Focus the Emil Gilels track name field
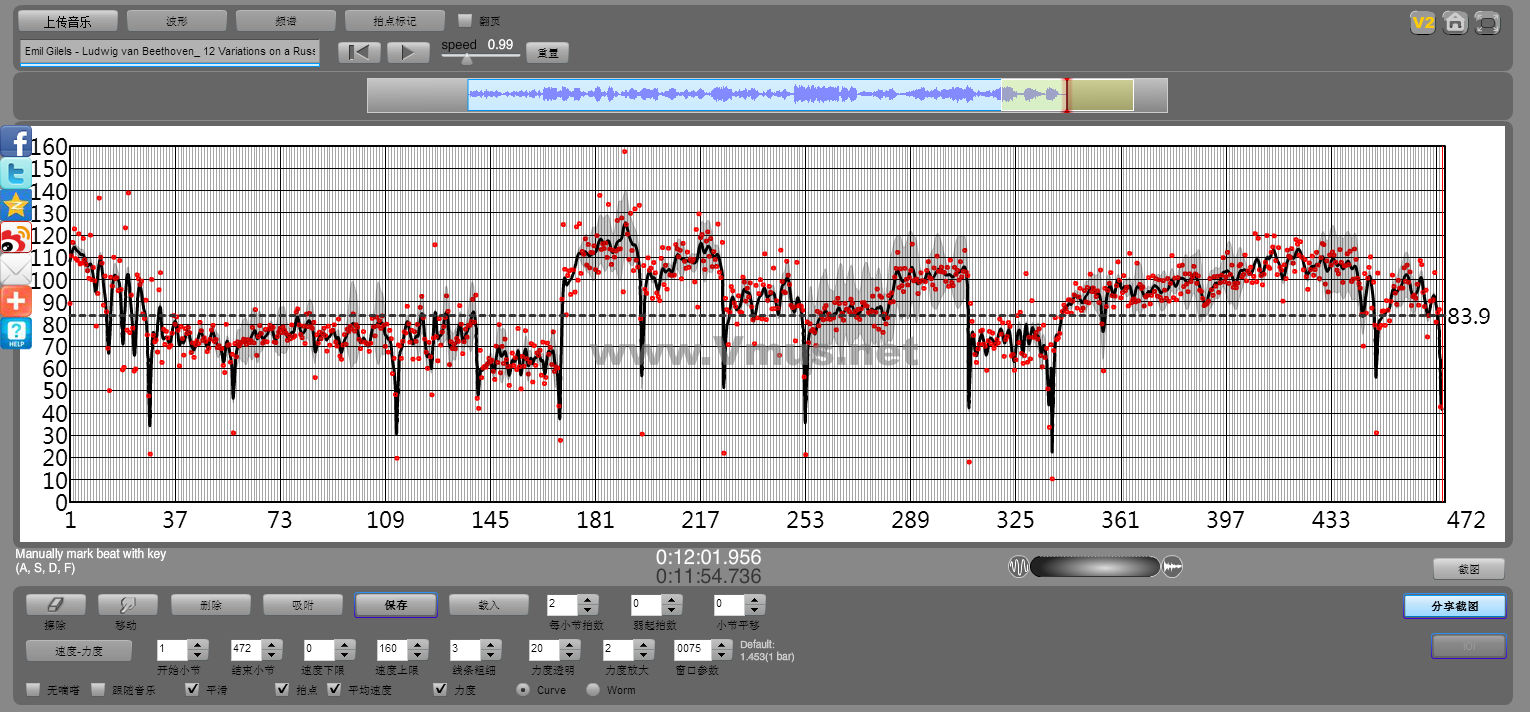The height and width of the screenshot is (712, 1530). [169, 51]
